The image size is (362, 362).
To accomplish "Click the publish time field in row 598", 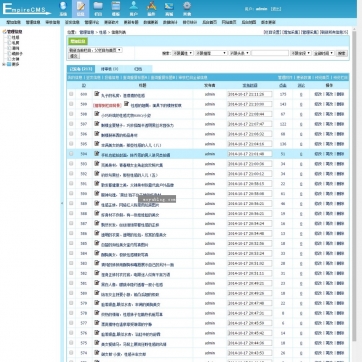I will [x=250, y=114].
